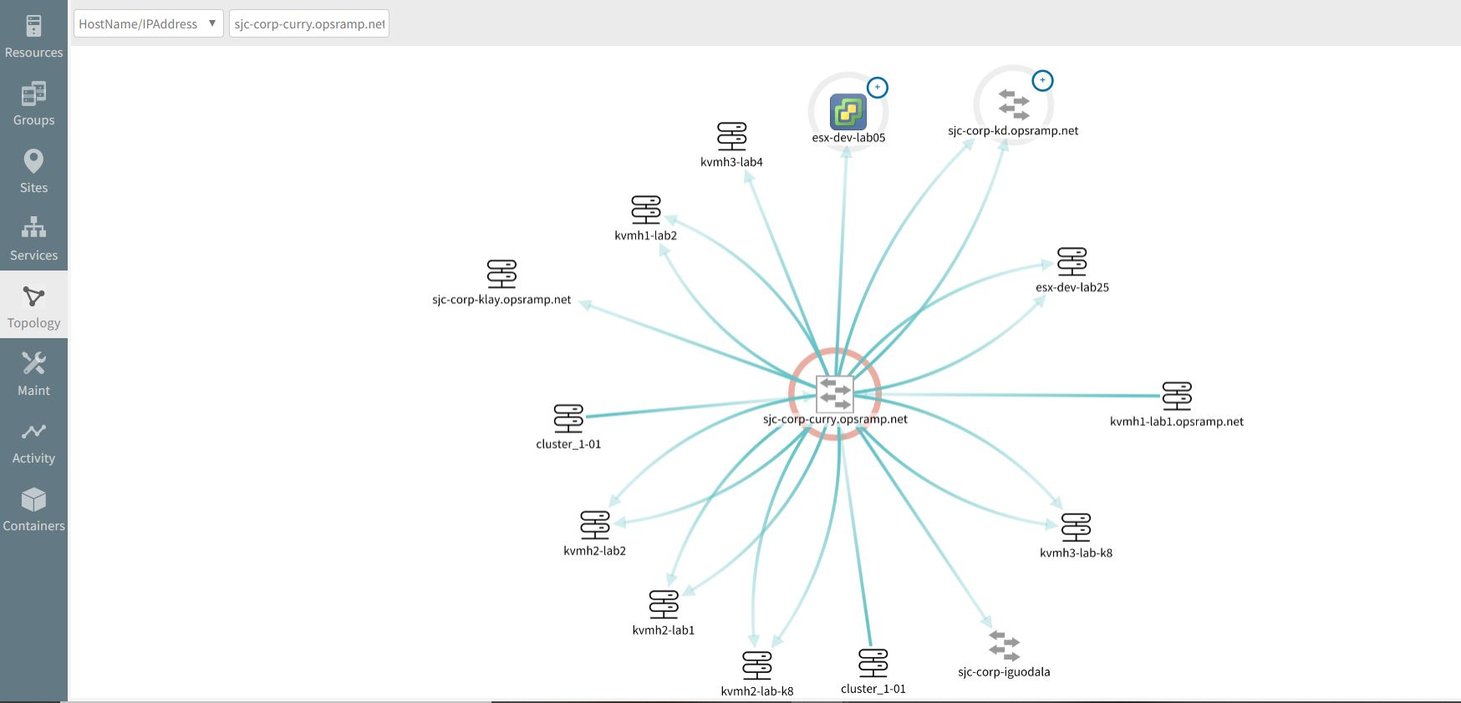Select the esx-dev-lab05 VMware node icon
The height and width of the screenshot is (703, 1461).
(x=848, y=111)
